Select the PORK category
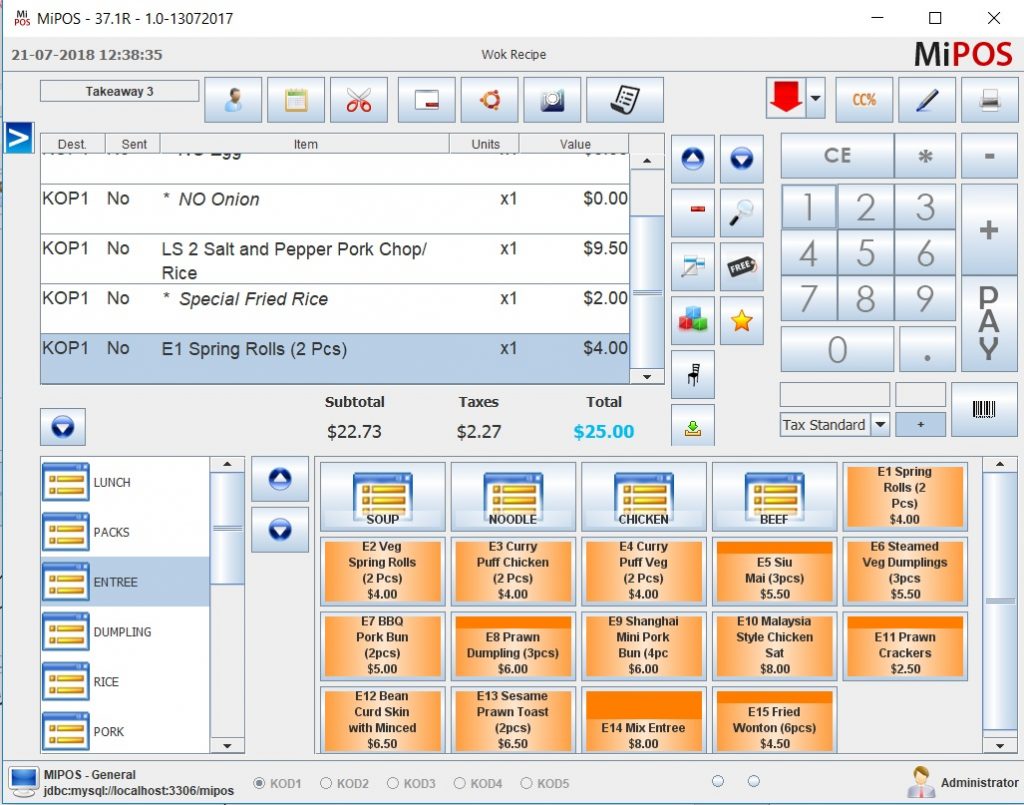 click(x=125, y=731)
